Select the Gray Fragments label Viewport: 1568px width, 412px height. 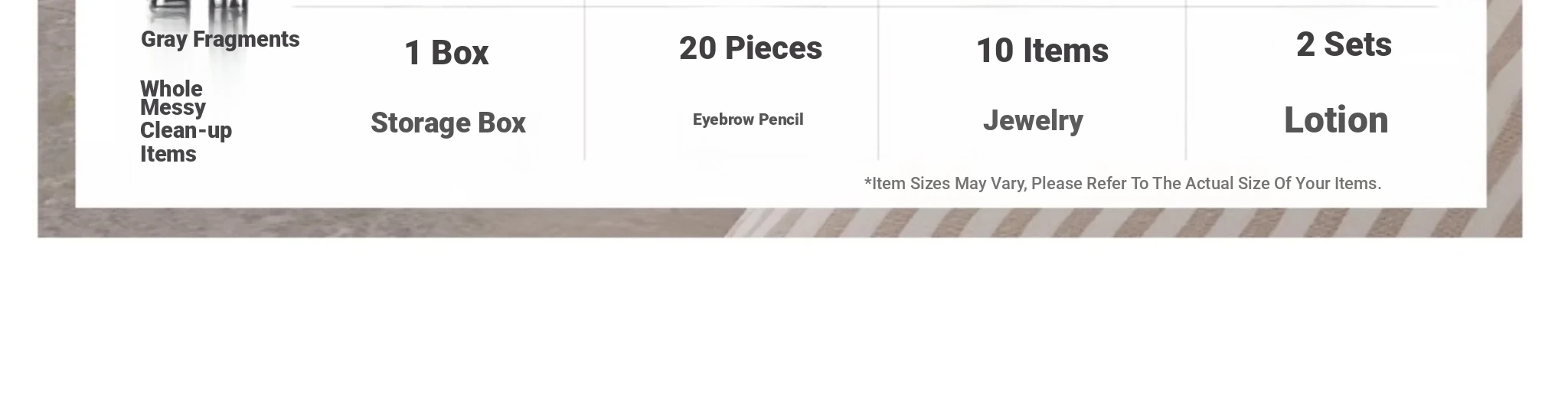[x=220, y=39]
